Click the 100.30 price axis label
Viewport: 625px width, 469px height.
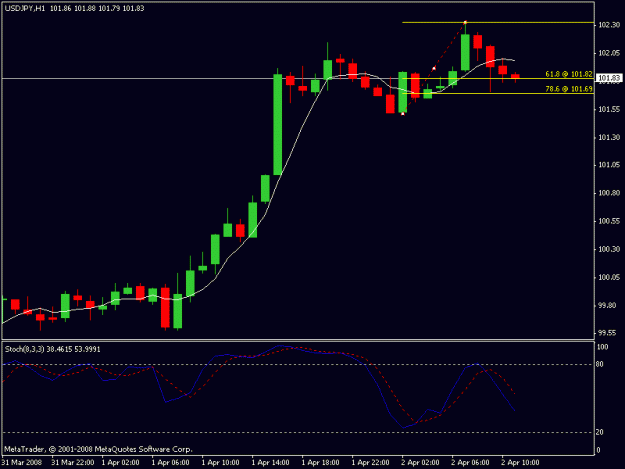coord(609,249)
